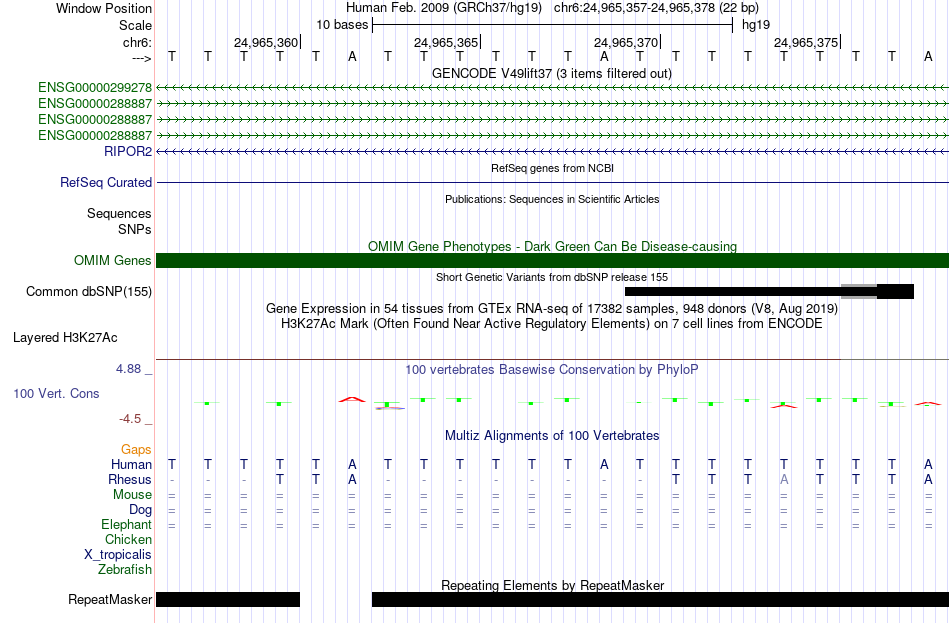Click the hg19 label beside the scale bar

pyautogui.click(x=756, y=25)
